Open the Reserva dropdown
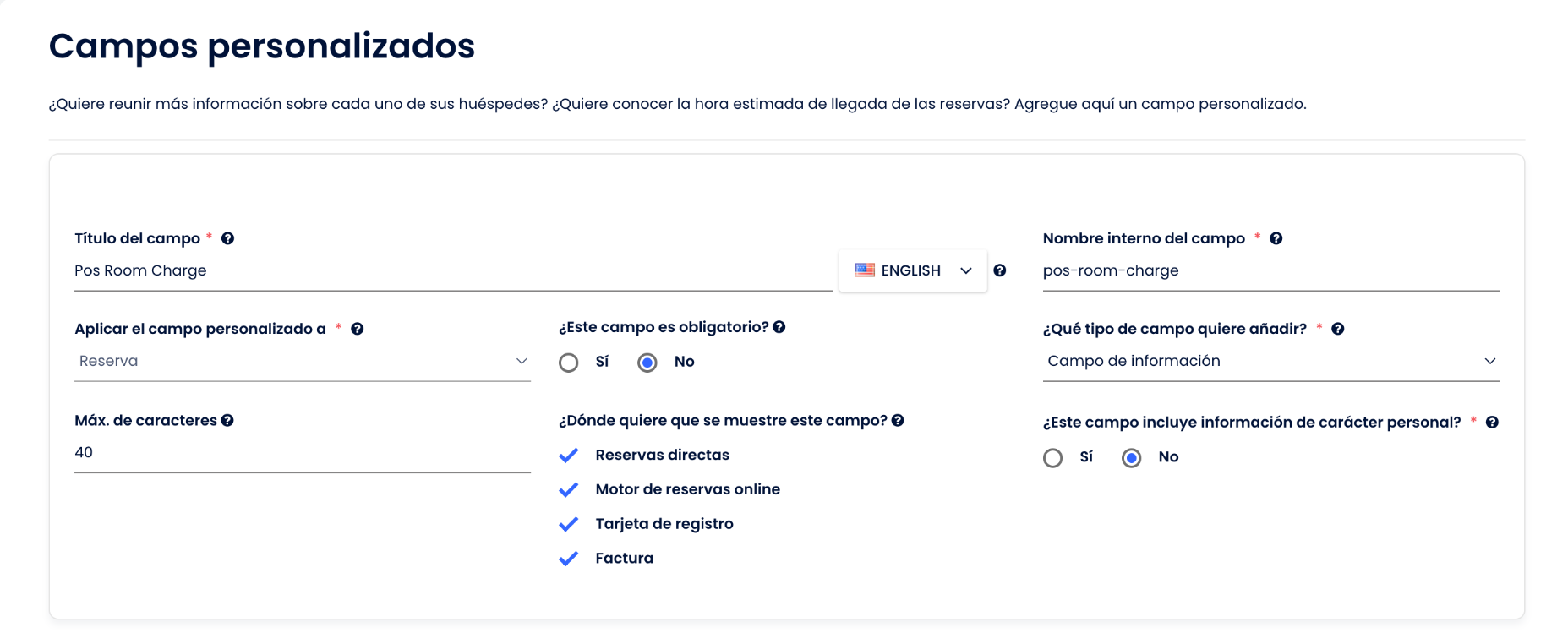Viewport: 1568px width, 633px height. click(x=303, y=362)
